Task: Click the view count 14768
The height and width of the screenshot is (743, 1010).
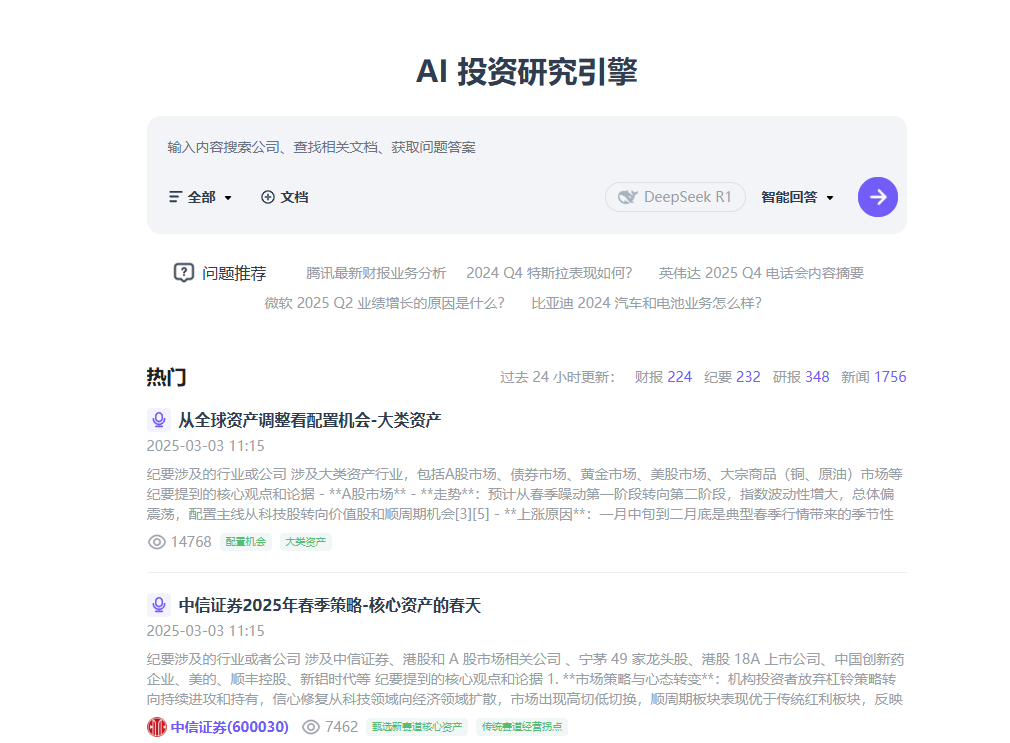Action: click(x=191, y=542)
